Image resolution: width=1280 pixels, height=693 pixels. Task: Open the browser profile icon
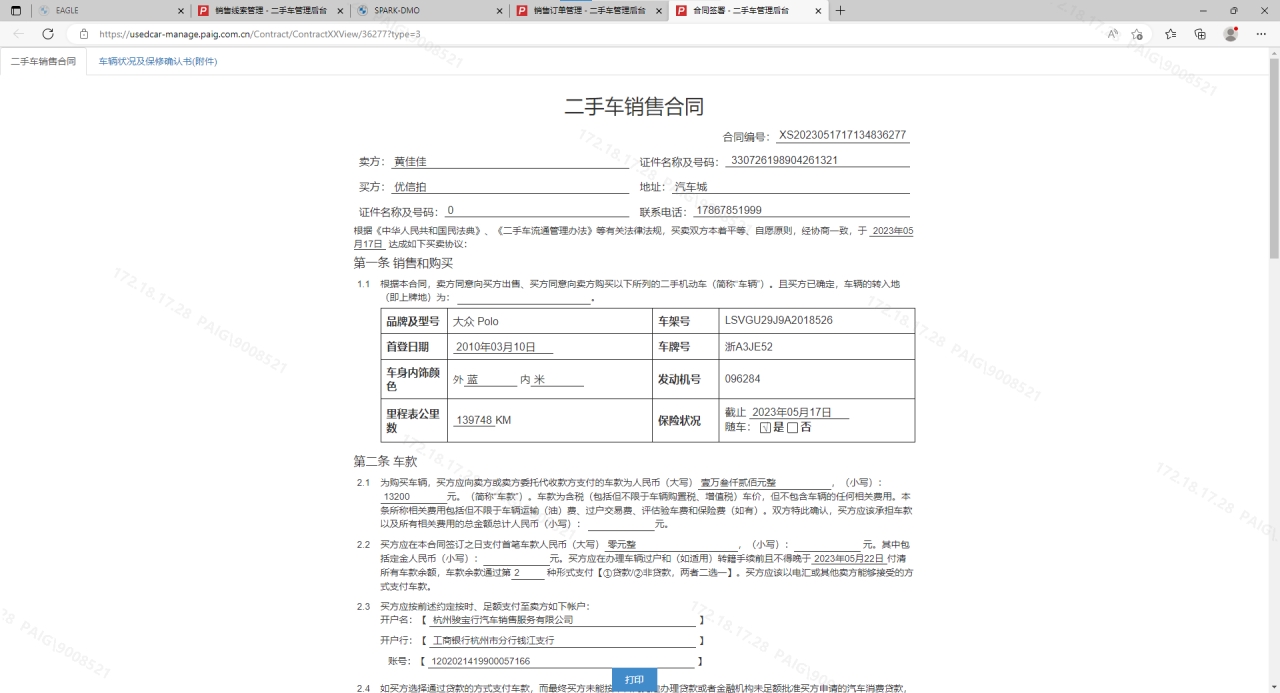pos(1231,33)
